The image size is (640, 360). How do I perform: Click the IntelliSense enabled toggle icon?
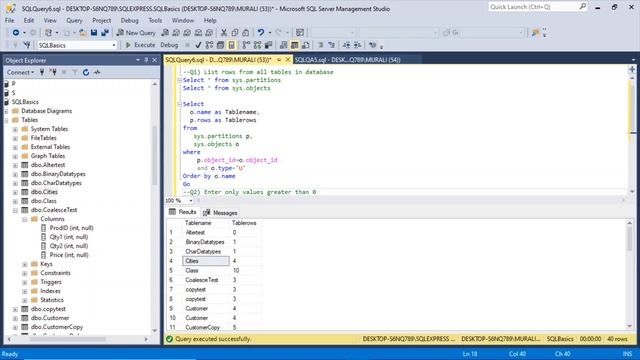point(231,45)
